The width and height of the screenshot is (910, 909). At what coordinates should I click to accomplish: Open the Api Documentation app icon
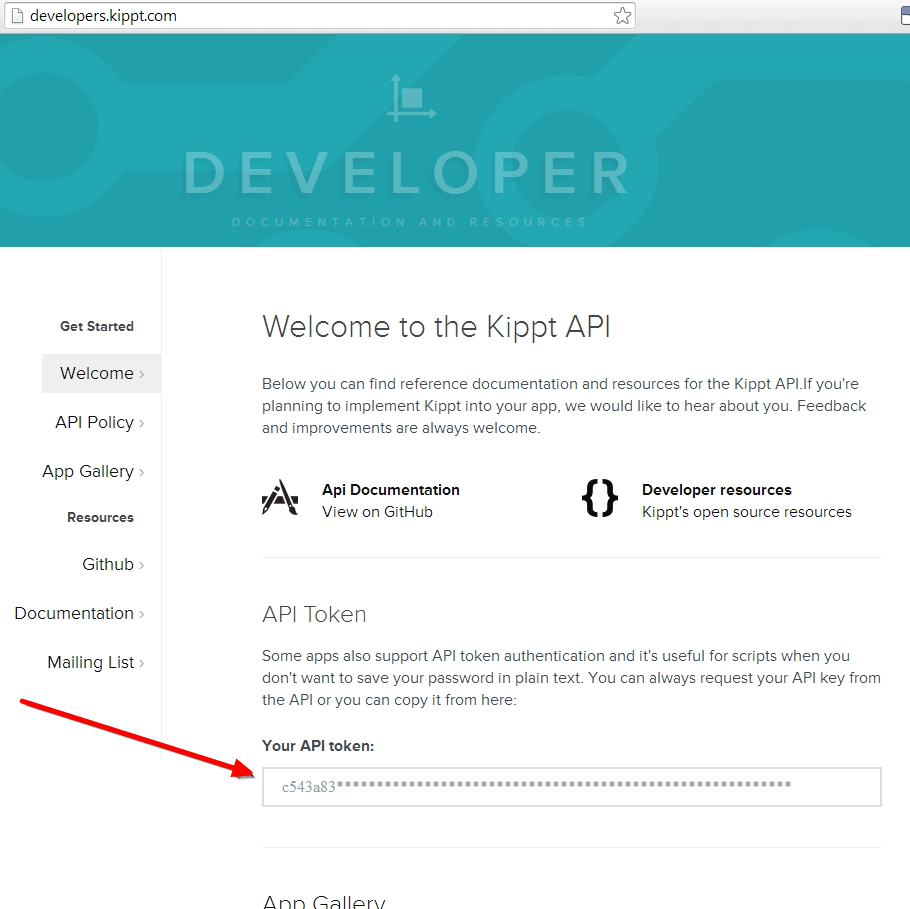coord(280,498)
